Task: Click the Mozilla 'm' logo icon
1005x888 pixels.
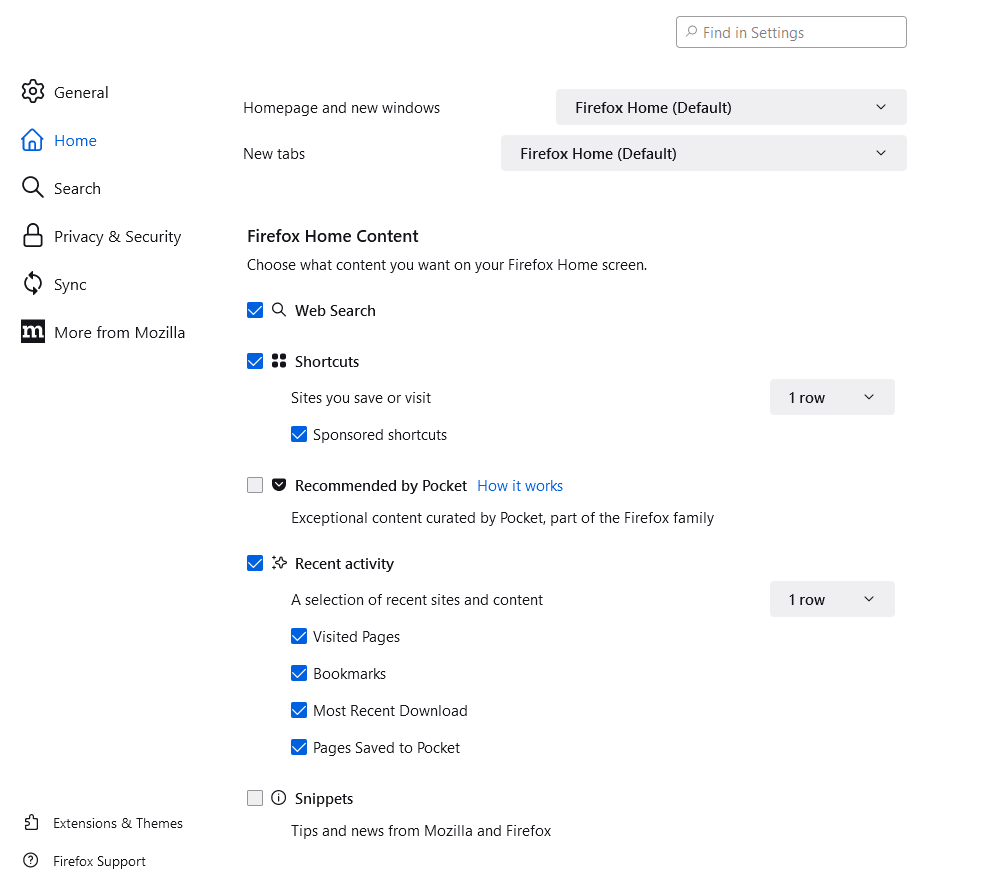Action: click(33, 331)
